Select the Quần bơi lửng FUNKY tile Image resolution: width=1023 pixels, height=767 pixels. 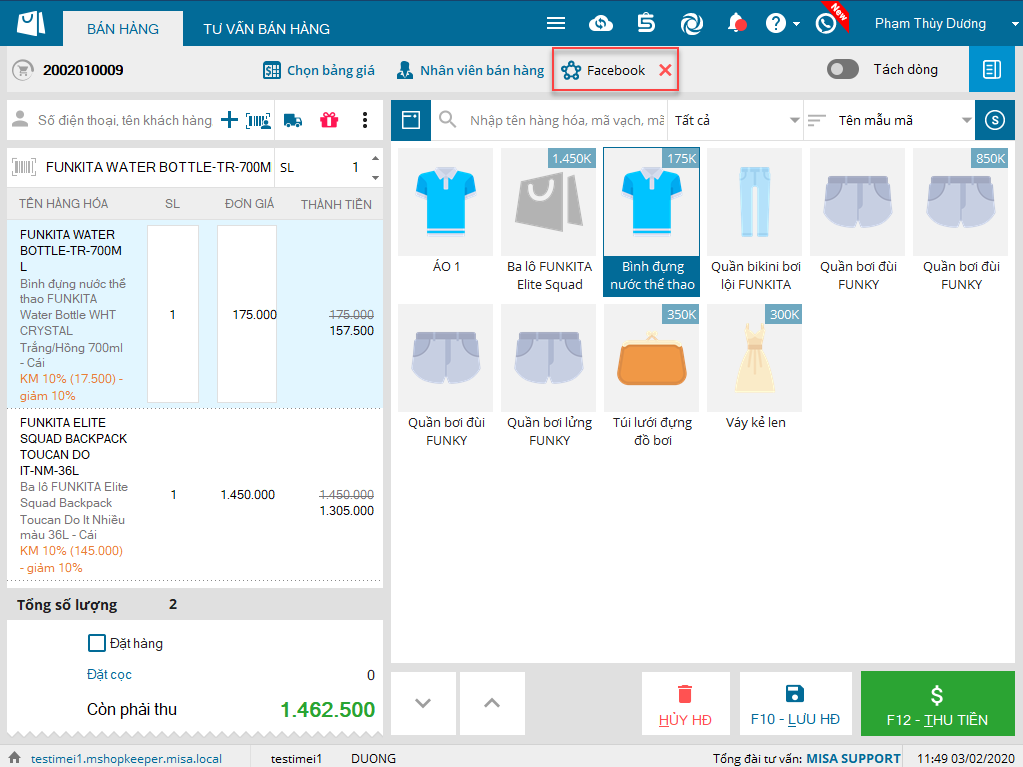549,377
